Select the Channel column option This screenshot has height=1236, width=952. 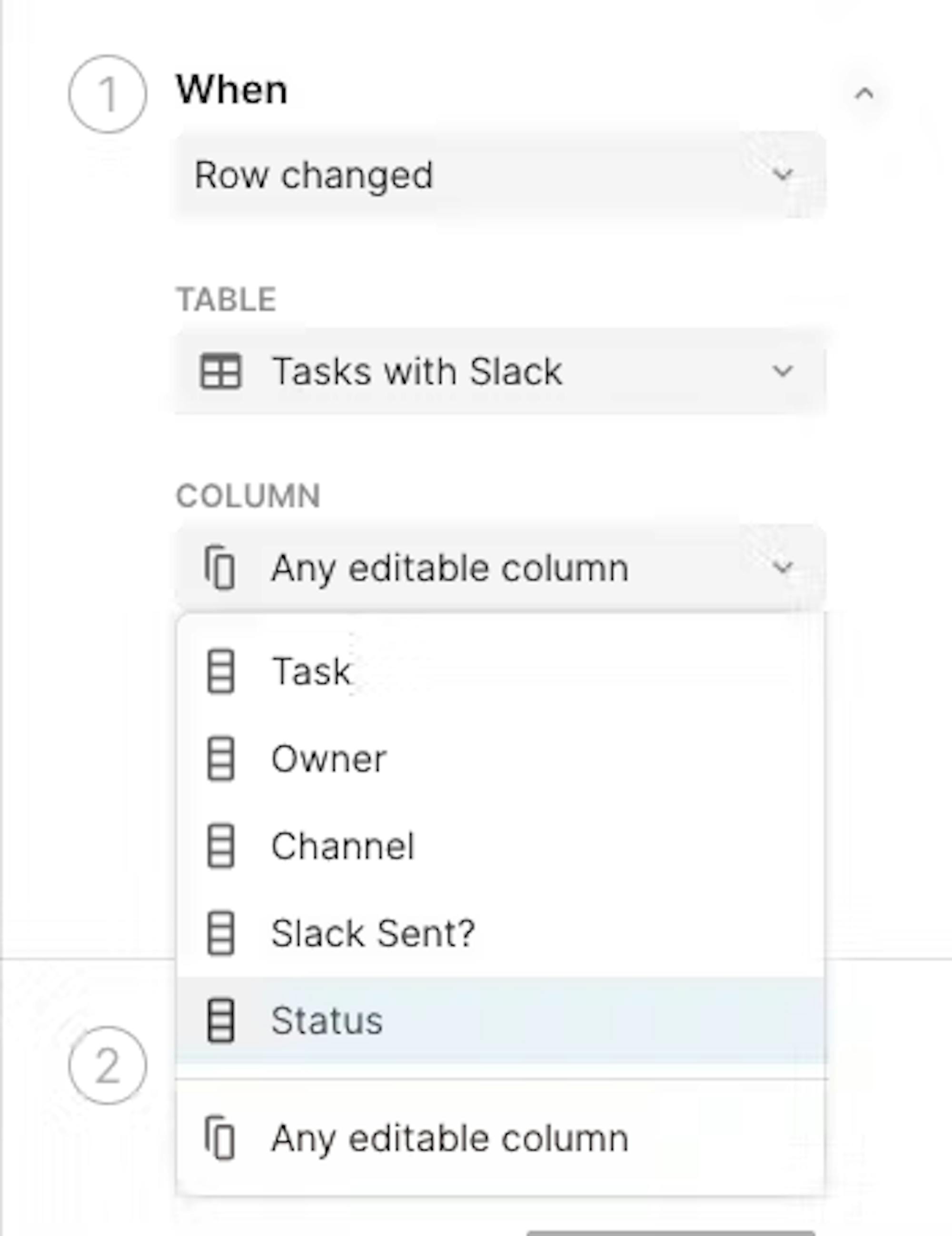500,846
